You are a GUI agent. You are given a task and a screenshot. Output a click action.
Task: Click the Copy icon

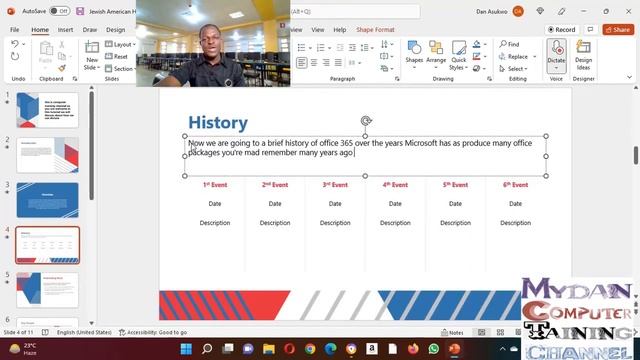(x=62, y=56)
